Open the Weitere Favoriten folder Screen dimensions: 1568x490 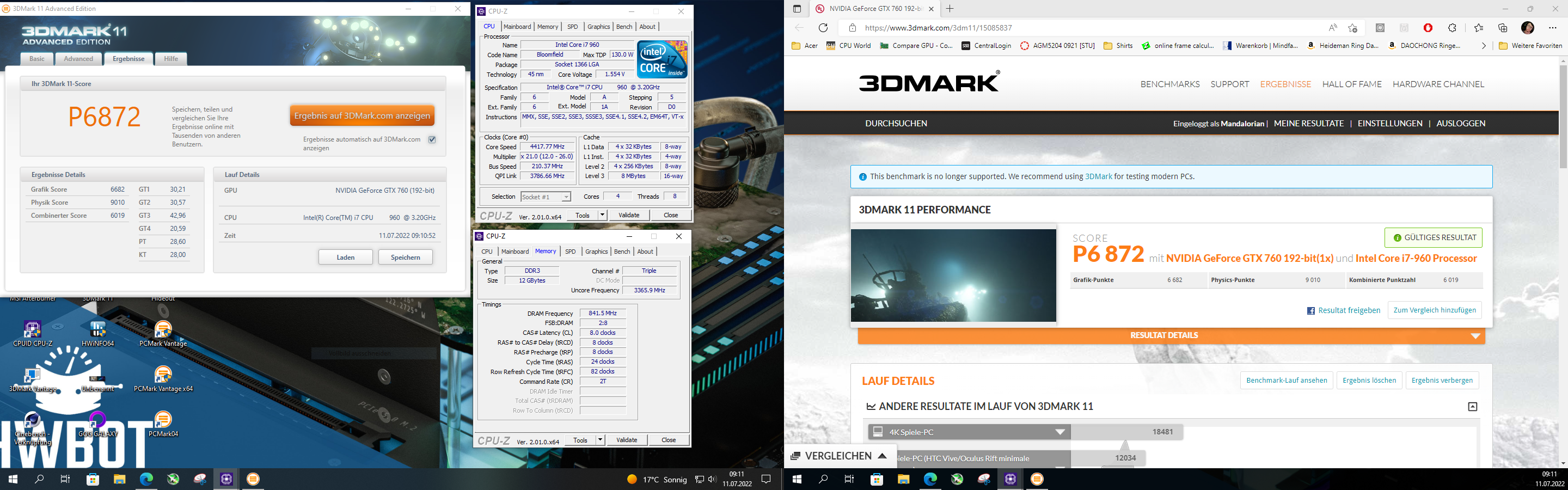[1530, 46]
